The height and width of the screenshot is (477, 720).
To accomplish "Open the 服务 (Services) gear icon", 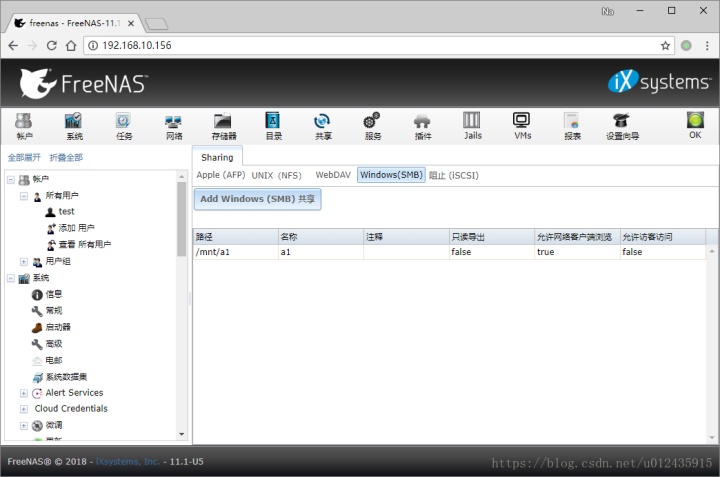I will click(x=372, y=126).
